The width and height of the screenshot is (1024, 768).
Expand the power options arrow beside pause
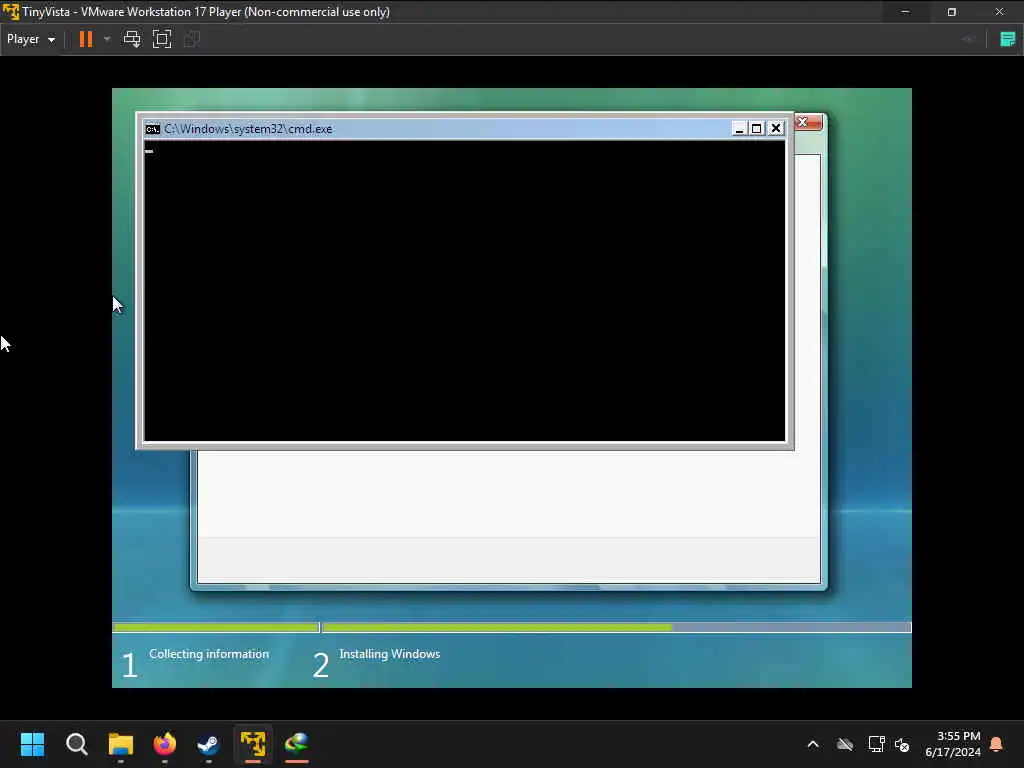tap(107, 39)
